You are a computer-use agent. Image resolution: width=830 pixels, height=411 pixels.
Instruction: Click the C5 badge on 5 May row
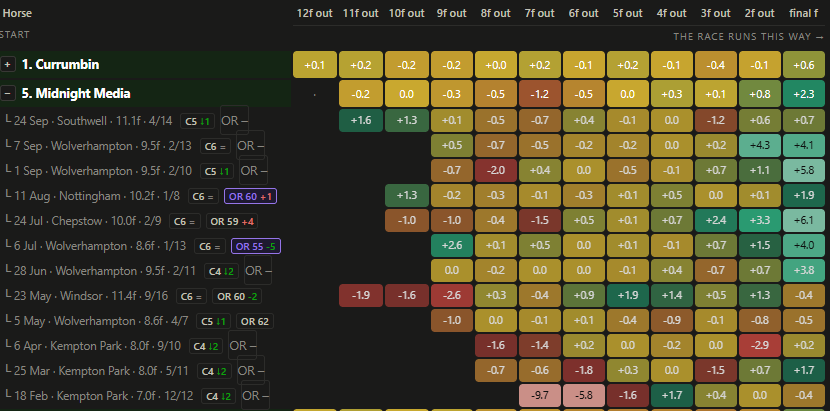[213, 321]
